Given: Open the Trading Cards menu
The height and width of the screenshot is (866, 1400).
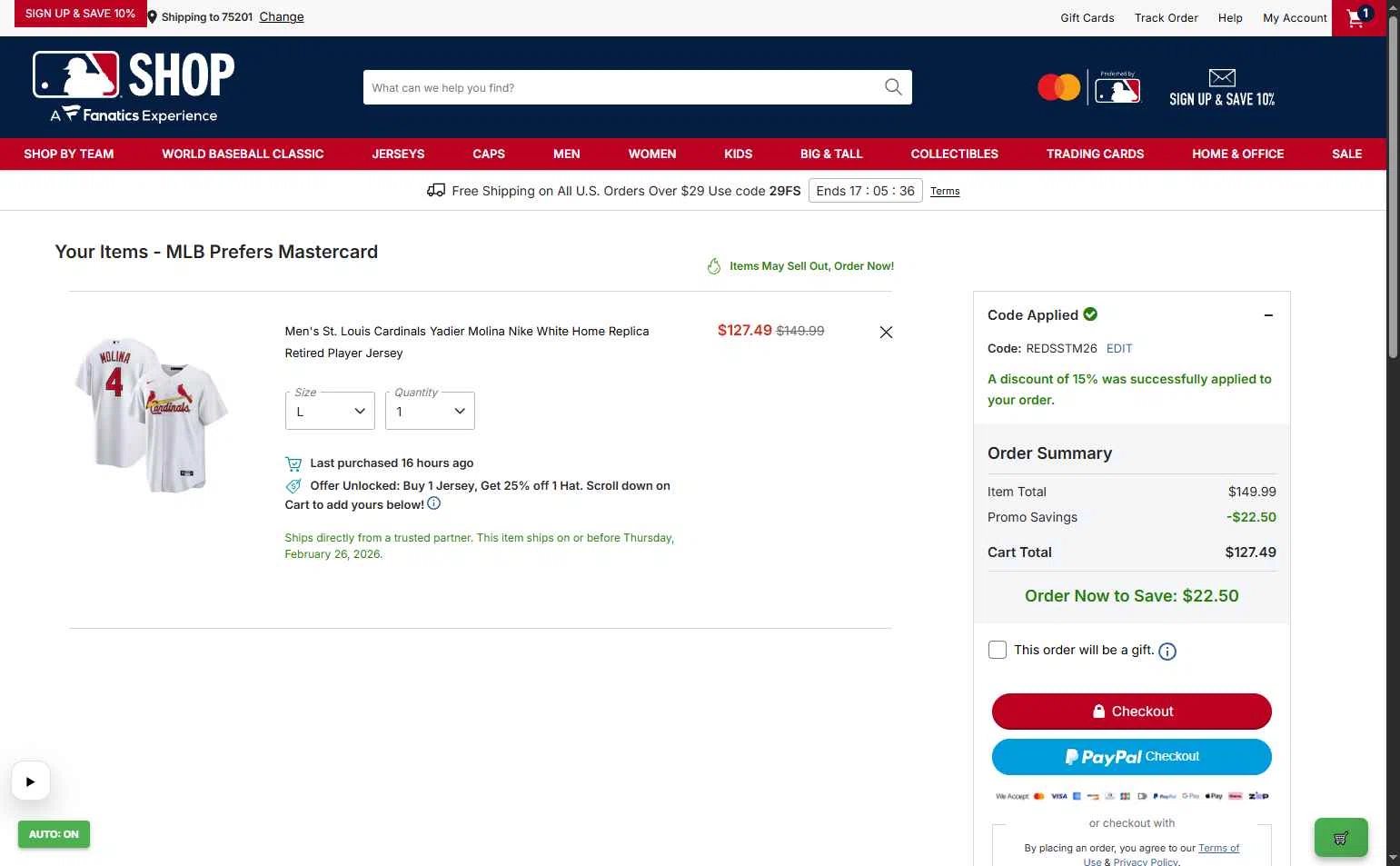Looking at the screenshot, I should pyautogui.click(x=1096, y=154).
